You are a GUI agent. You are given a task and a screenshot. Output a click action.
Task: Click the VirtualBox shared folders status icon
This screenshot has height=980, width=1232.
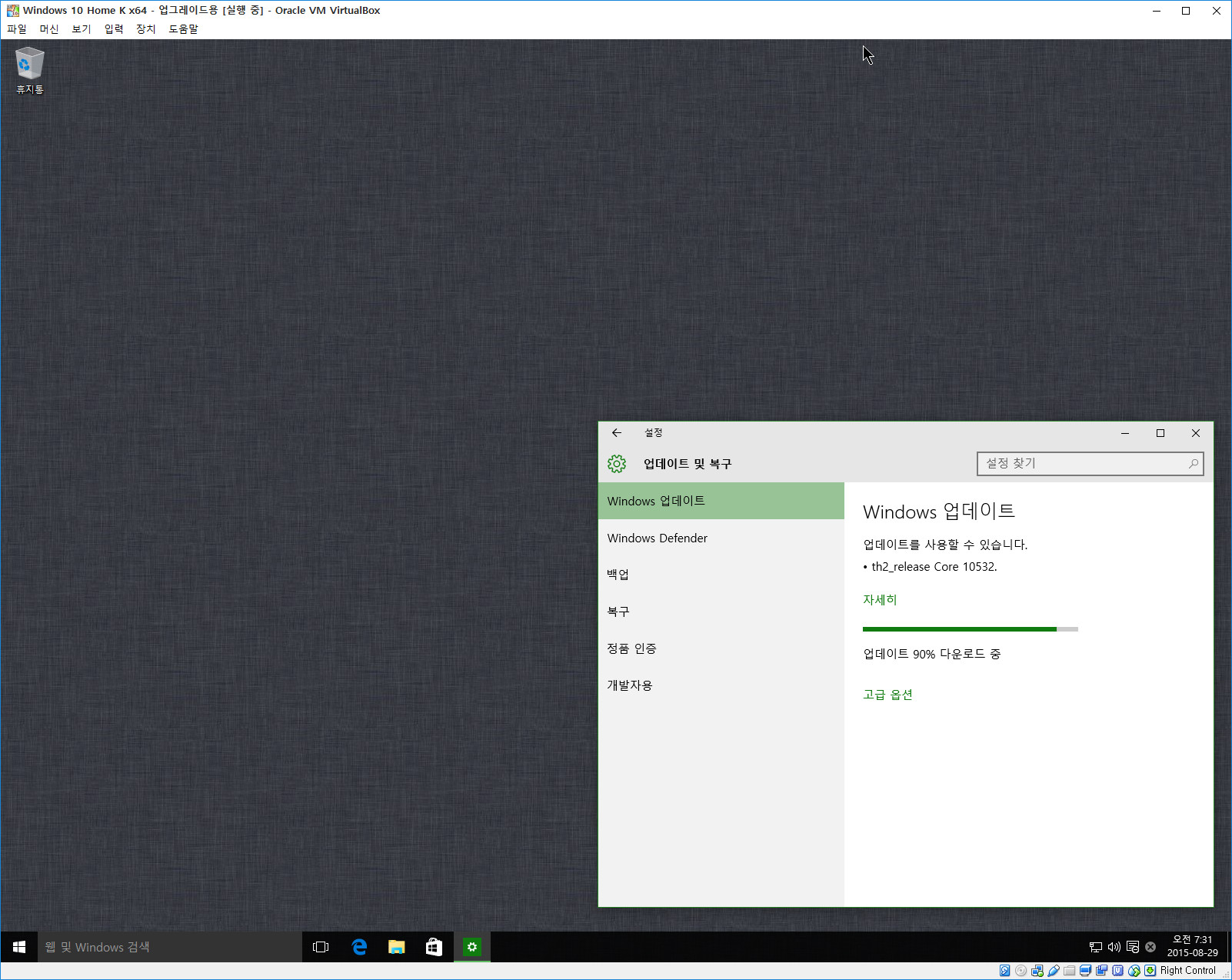[x=1070, y=971]
